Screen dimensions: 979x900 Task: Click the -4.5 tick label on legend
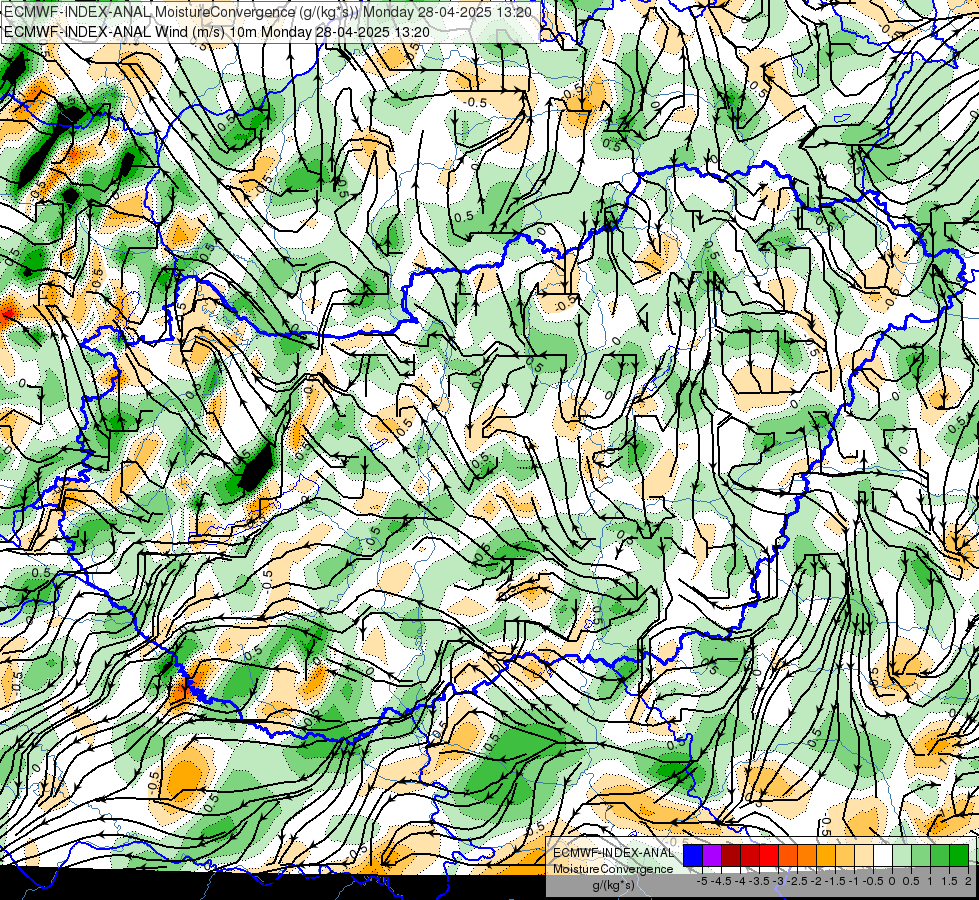(x=719, y=881)
